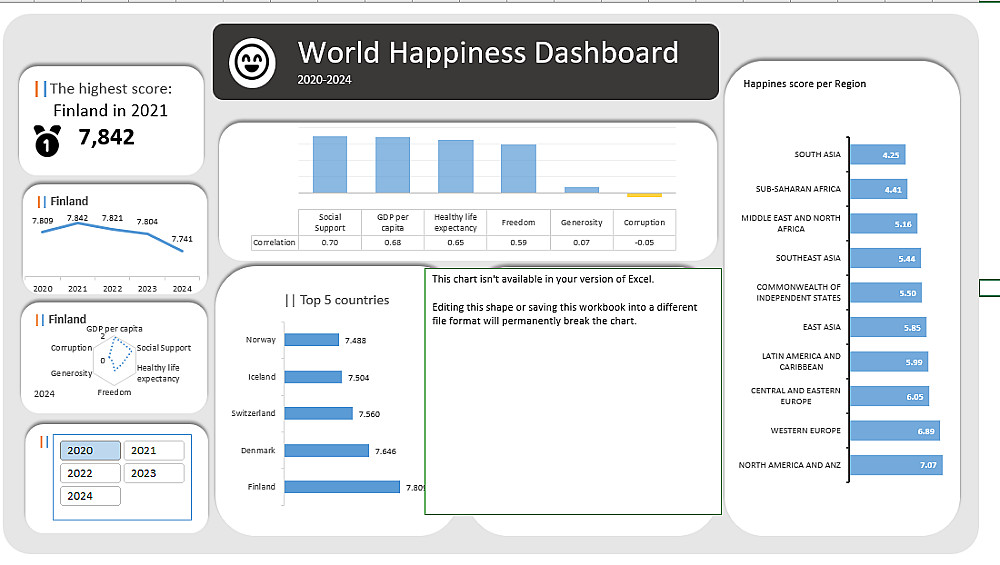Click the Middle East and North Africa bar
This screenshot has height=565, width=1000.
(884, 224)
